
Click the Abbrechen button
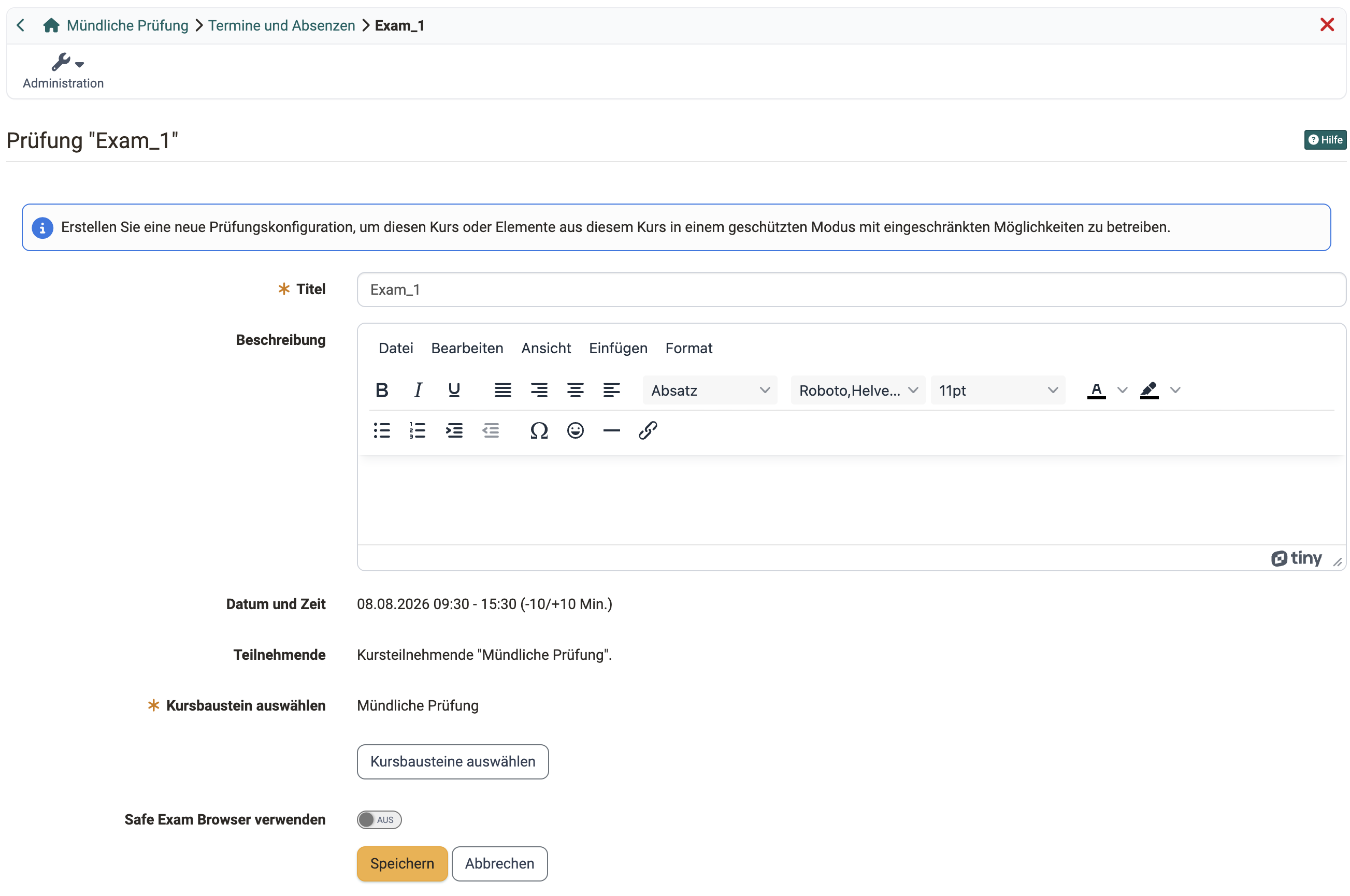(499, 863)
